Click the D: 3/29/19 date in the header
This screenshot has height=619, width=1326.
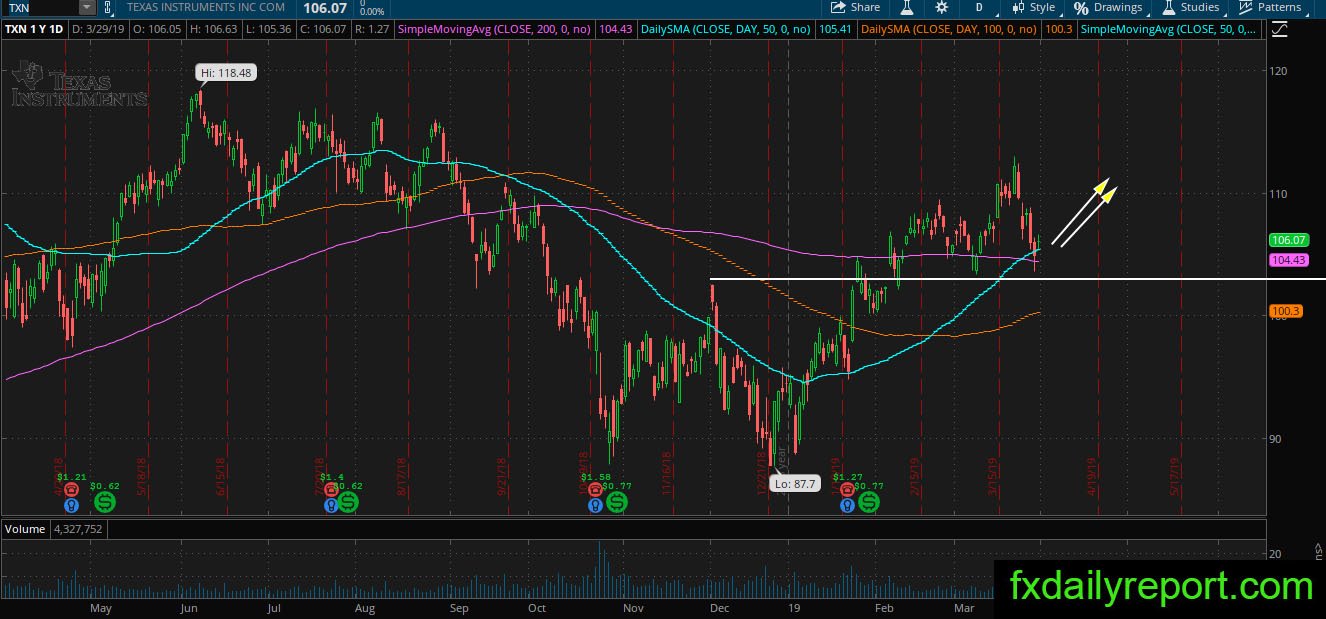pyautogui.click(x=97, y=30)
